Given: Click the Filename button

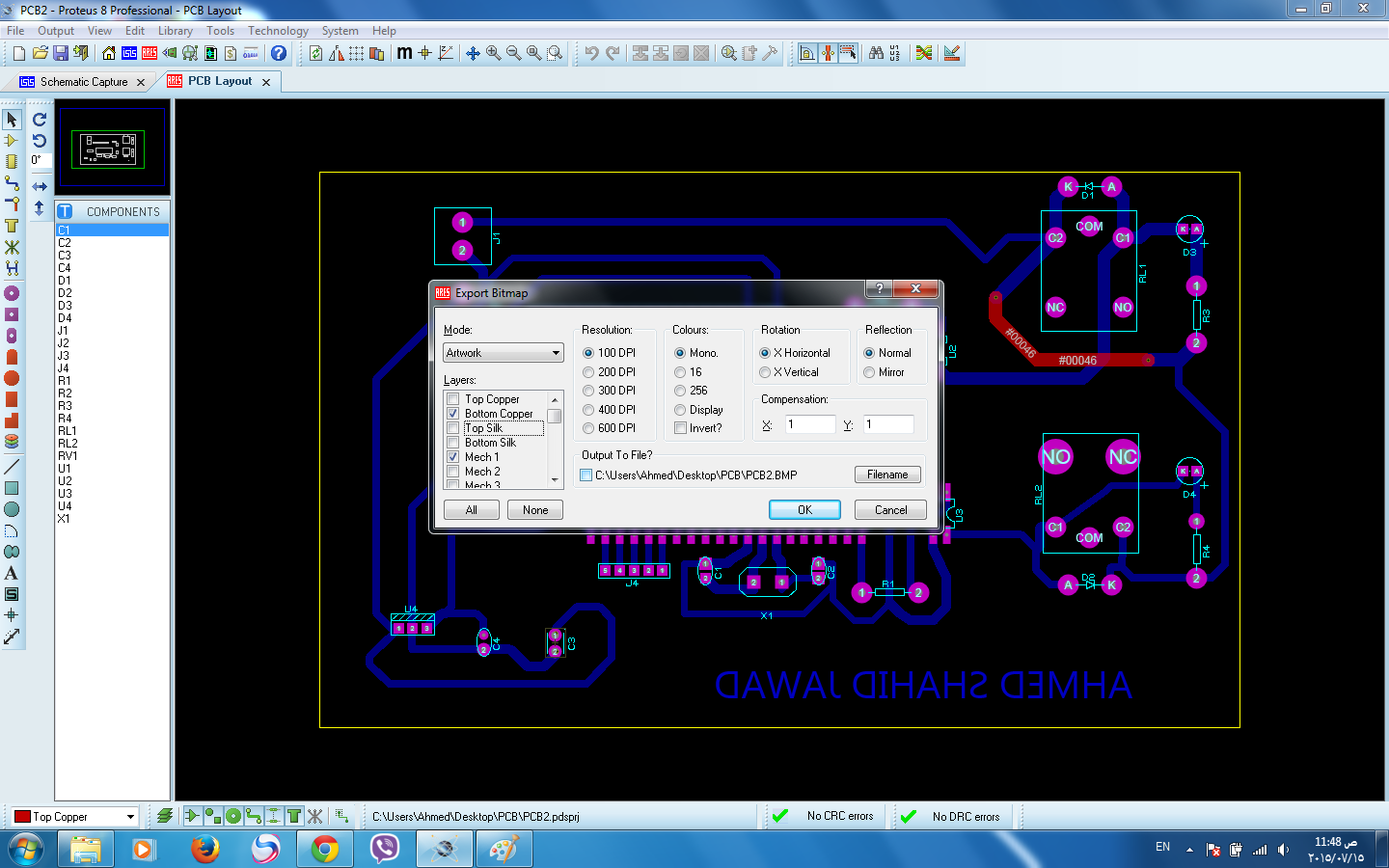Looking at the screenshot, I should [887, 475].
